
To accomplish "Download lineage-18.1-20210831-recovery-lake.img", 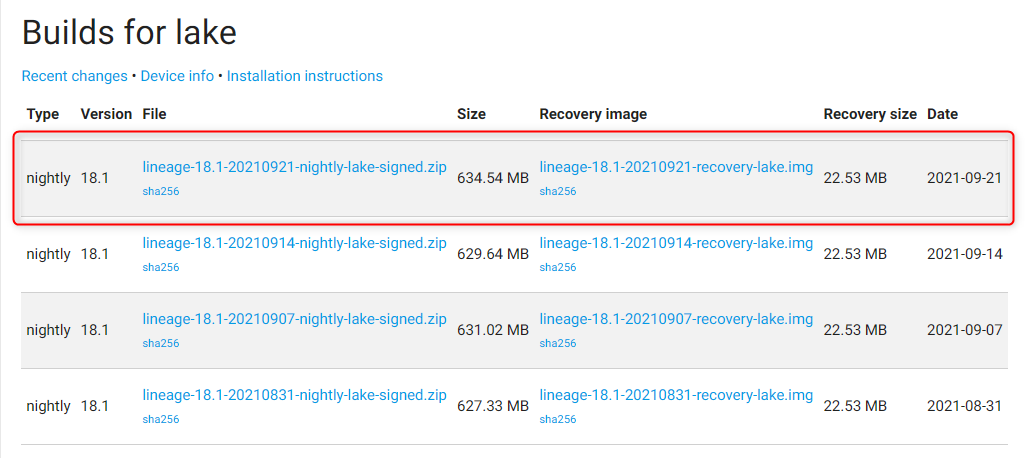I will [676, 395].
